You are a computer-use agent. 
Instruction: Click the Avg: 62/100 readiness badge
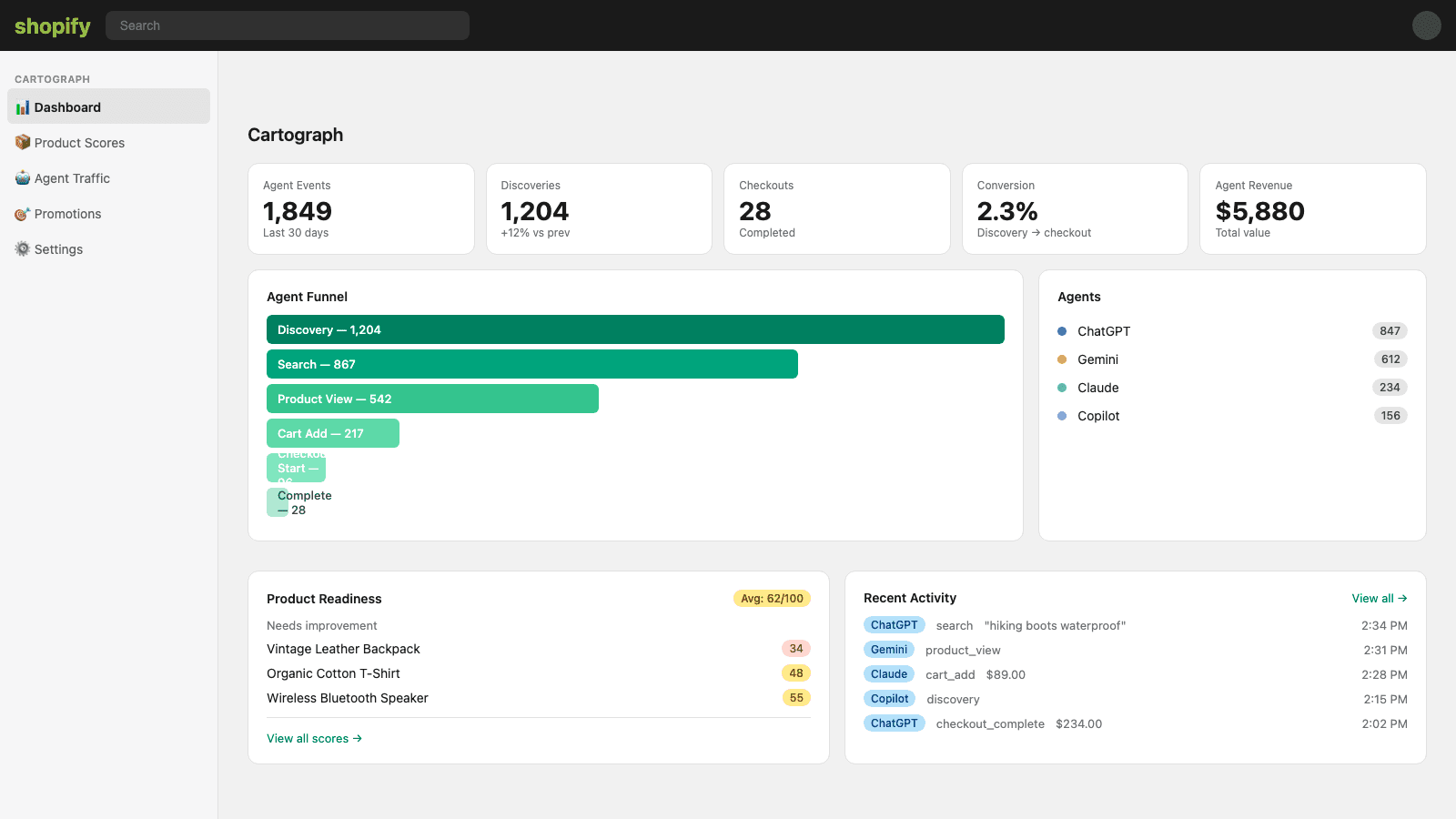point(772,599)
